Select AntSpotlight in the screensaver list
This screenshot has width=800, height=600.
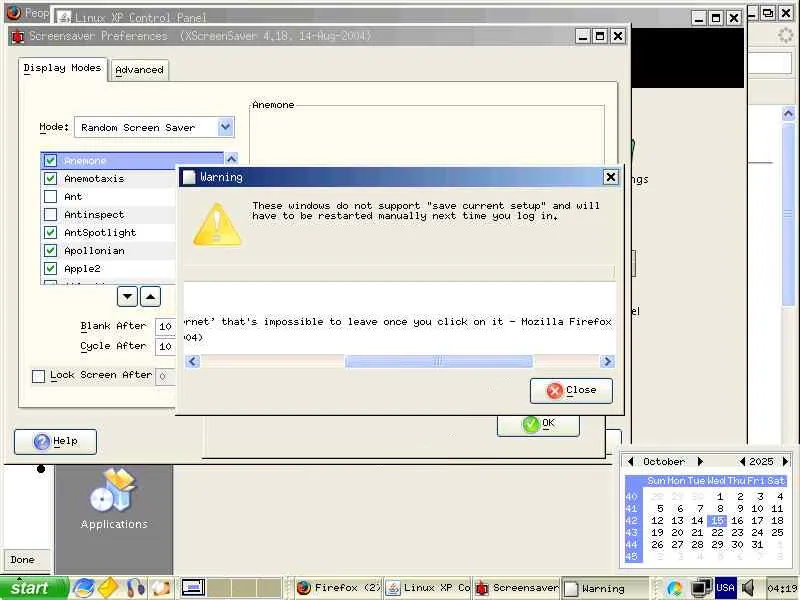[100, 233]
